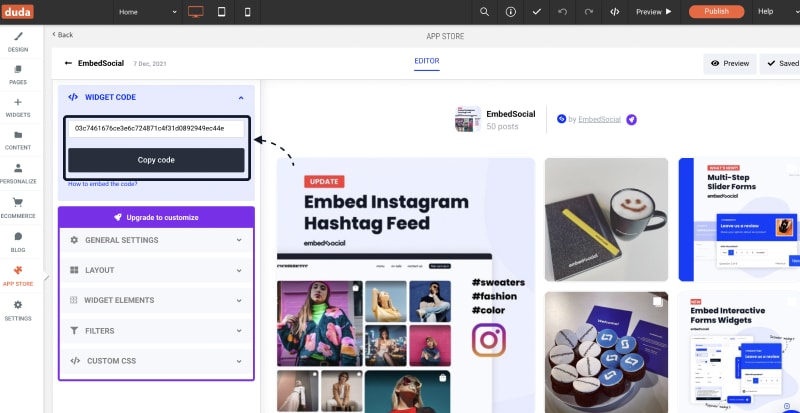Click the purple rocket badge icon

[x=632, y=119]
